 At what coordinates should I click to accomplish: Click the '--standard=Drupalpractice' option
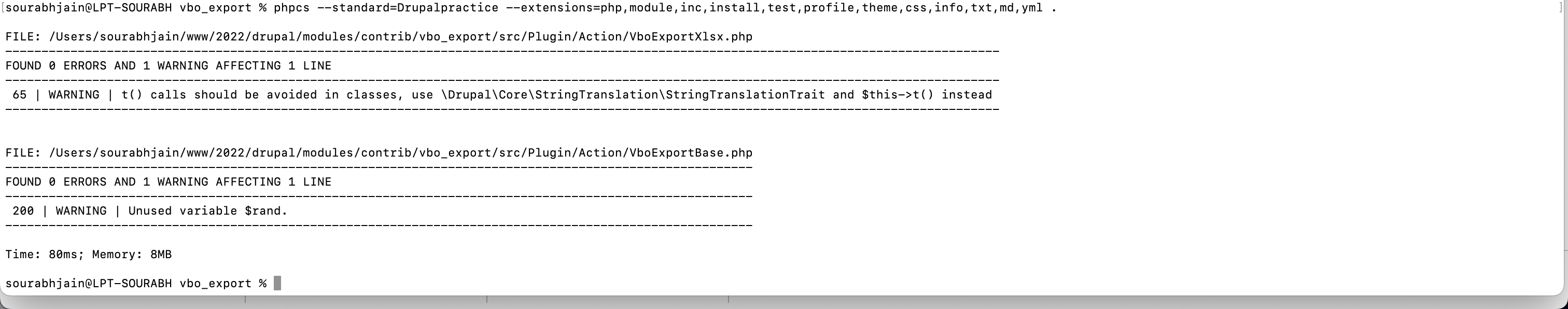(x=408, y=8)
